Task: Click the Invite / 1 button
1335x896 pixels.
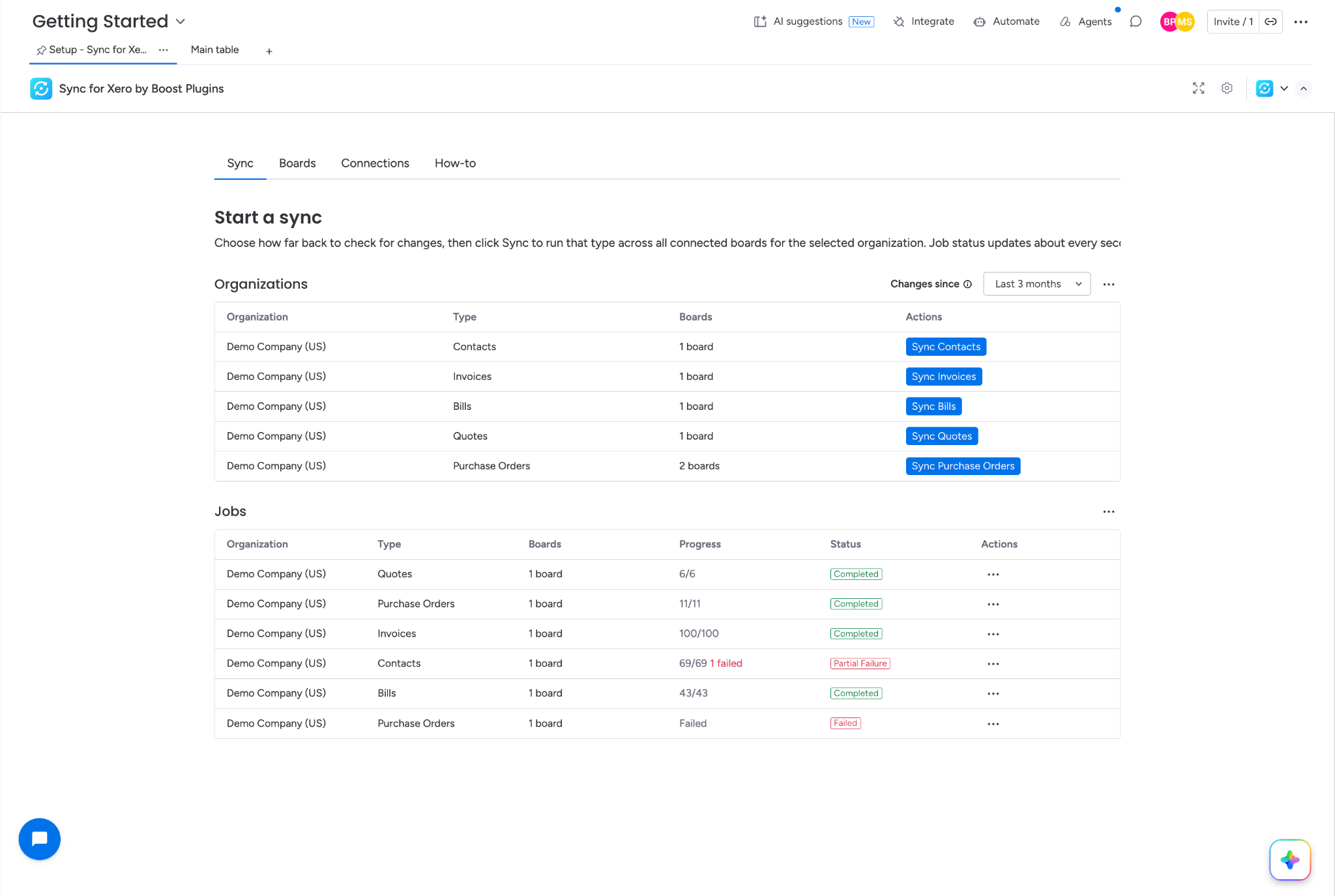Action: point(1233,22)
